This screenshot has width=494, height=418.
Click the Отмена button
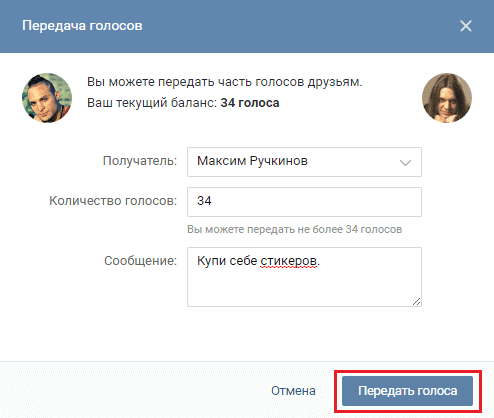[x=293, y=391]
